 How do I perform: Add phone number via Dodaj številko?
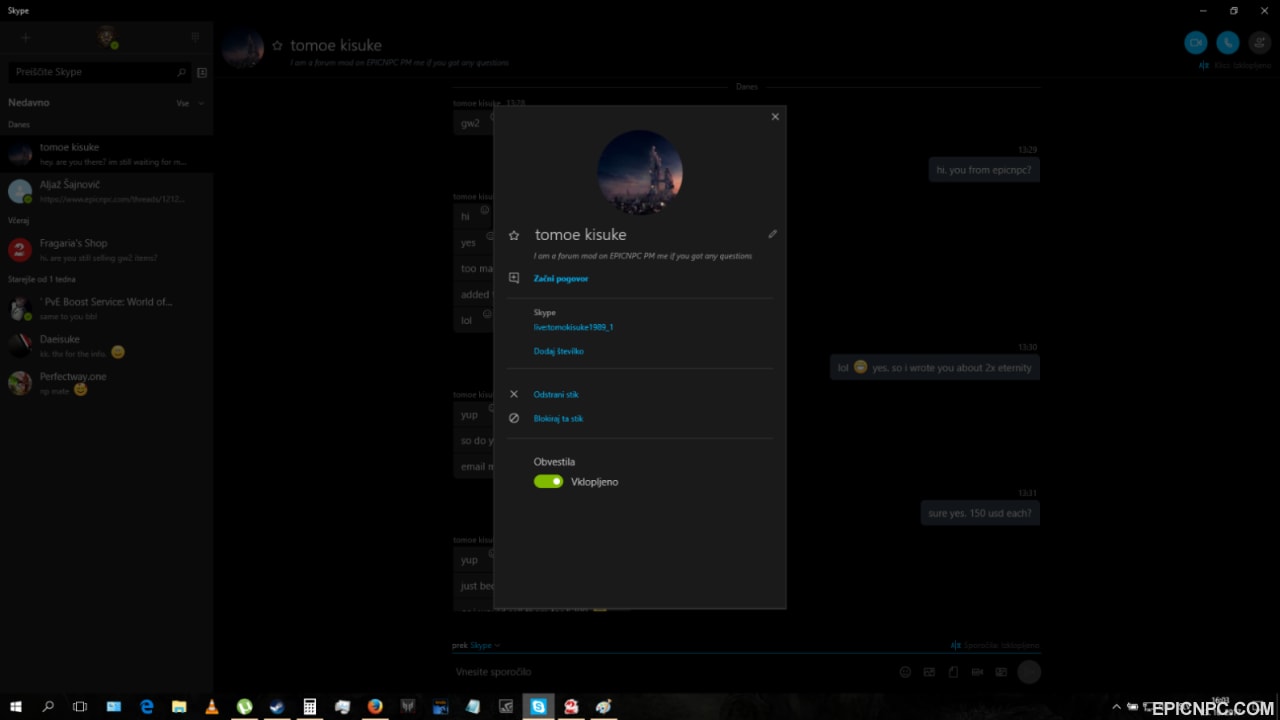point(558,351)
